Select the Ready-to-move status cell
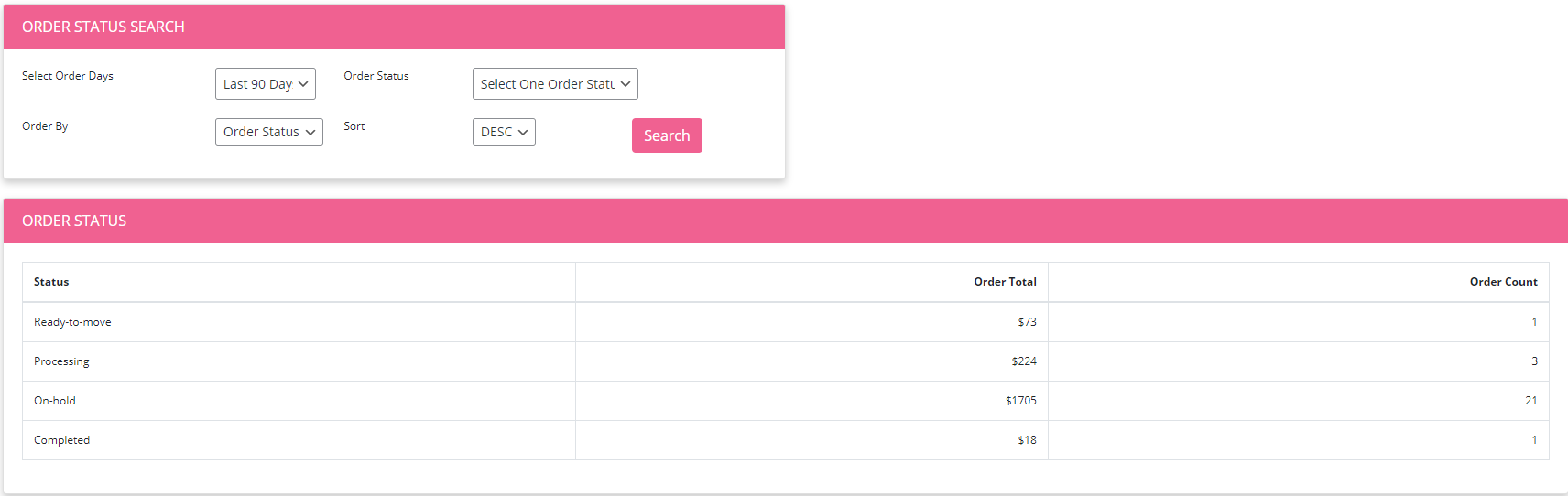 click(72, 322)
